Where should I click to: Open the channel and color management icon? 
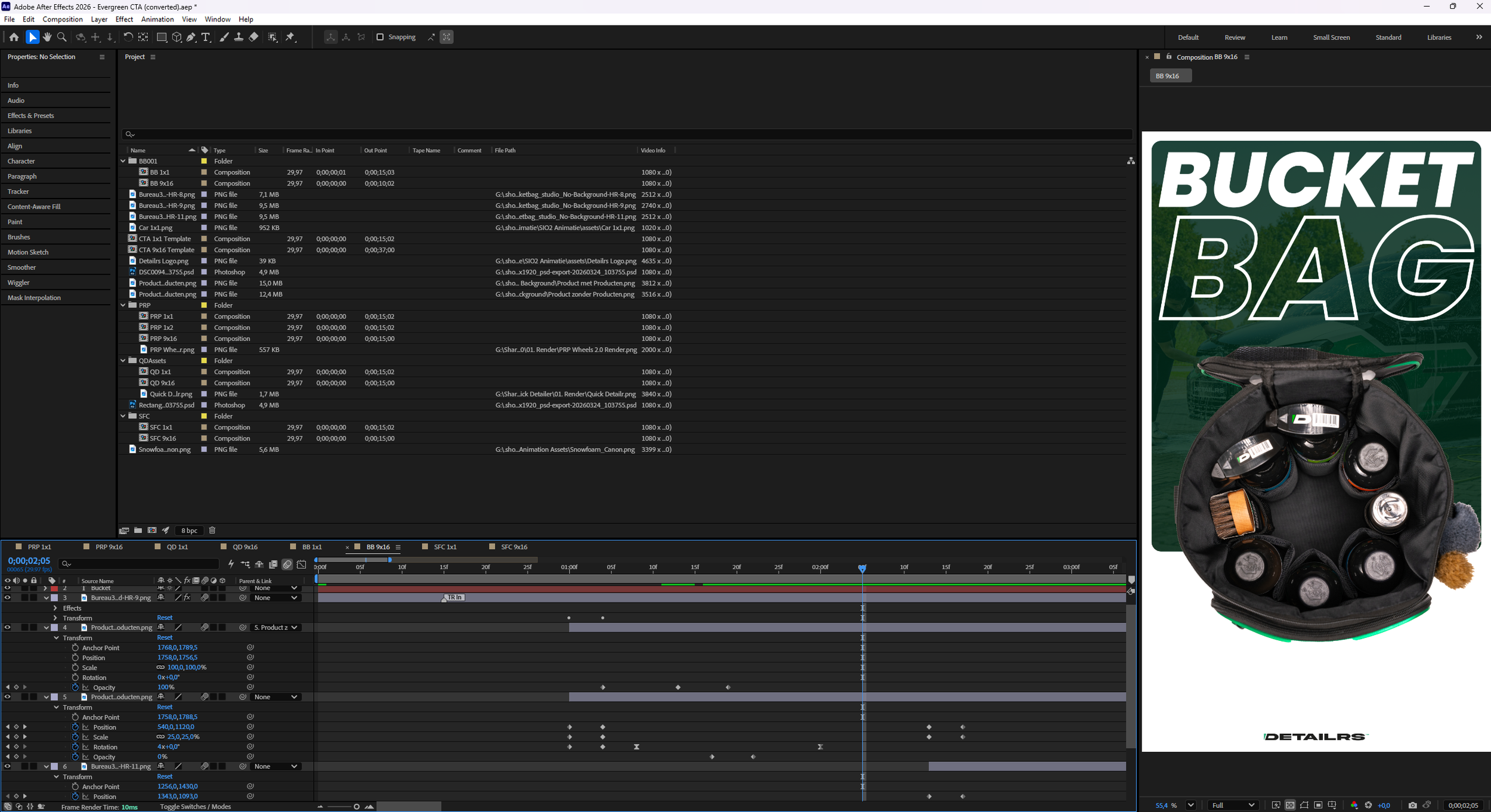[1354, 805]
